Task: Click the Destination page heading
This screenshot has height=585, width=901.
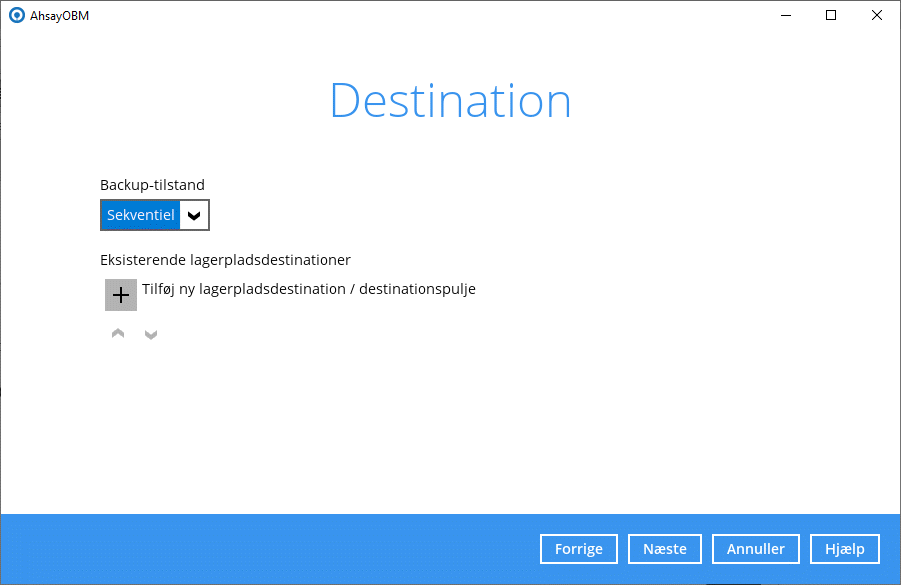Action: pos(450,101)
